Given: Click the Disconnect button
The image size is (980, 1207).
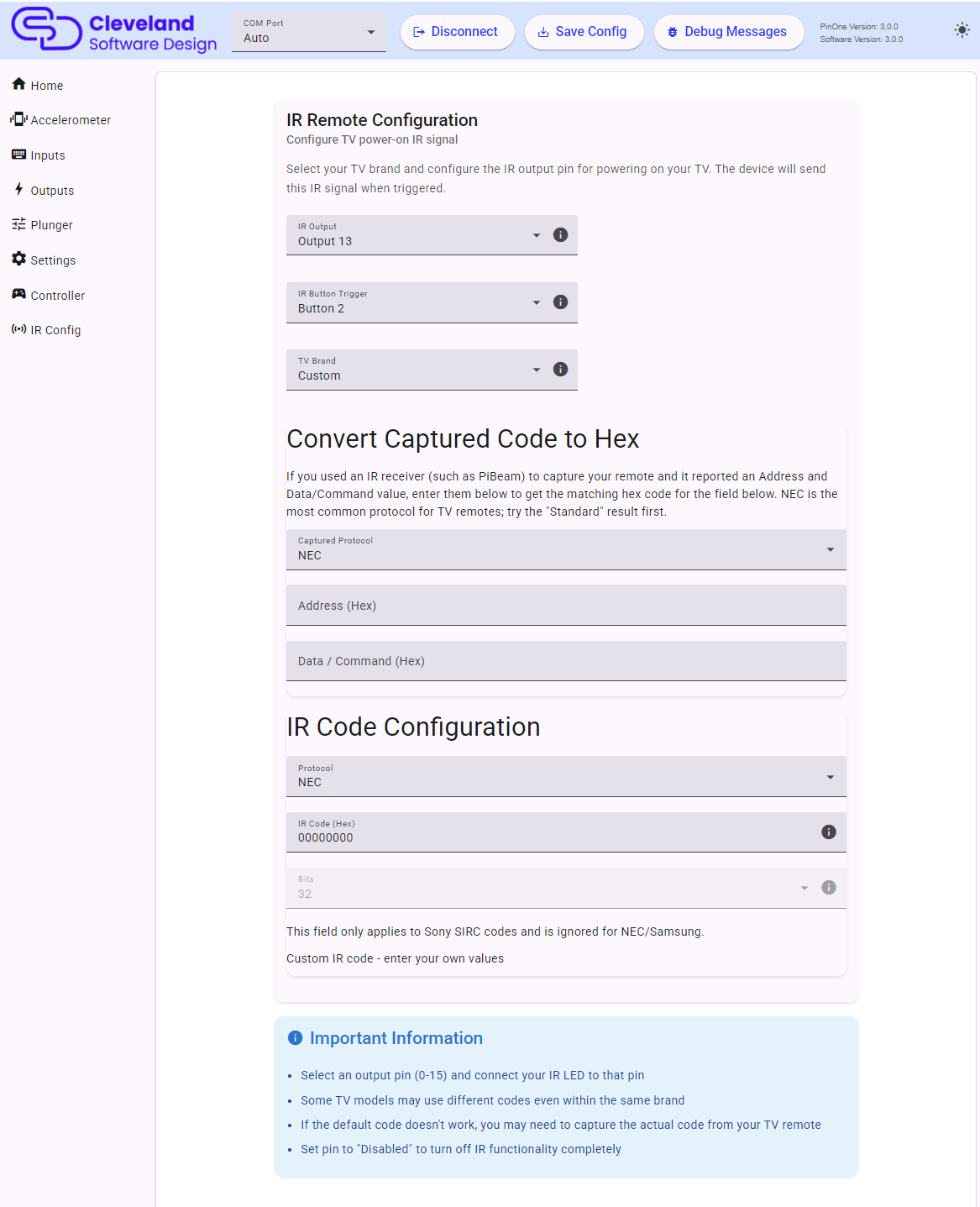Looking at the screenshot, I should click(457, 32).
